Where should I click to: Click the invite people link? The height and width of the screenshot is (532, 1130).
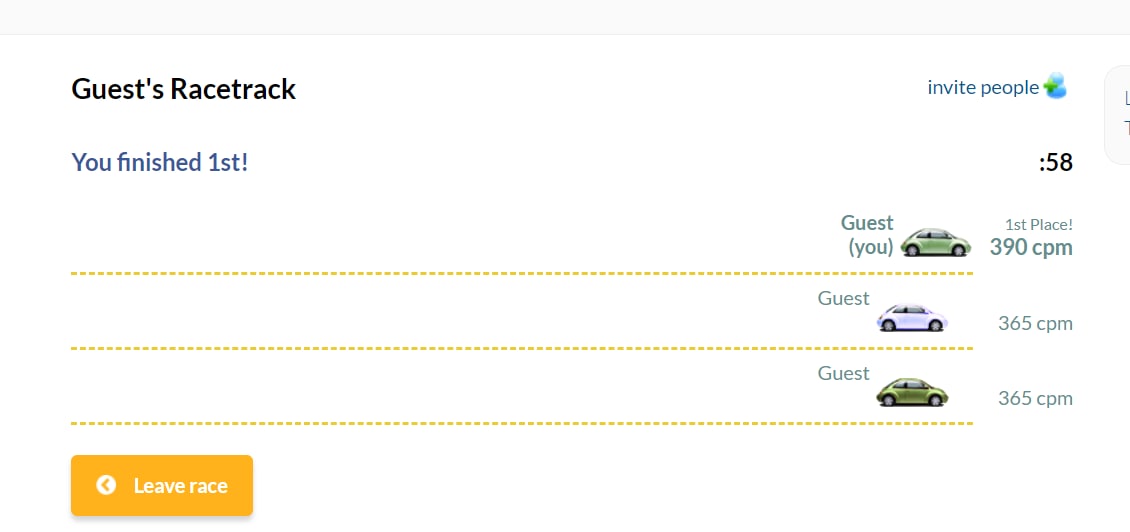point(983,87)
